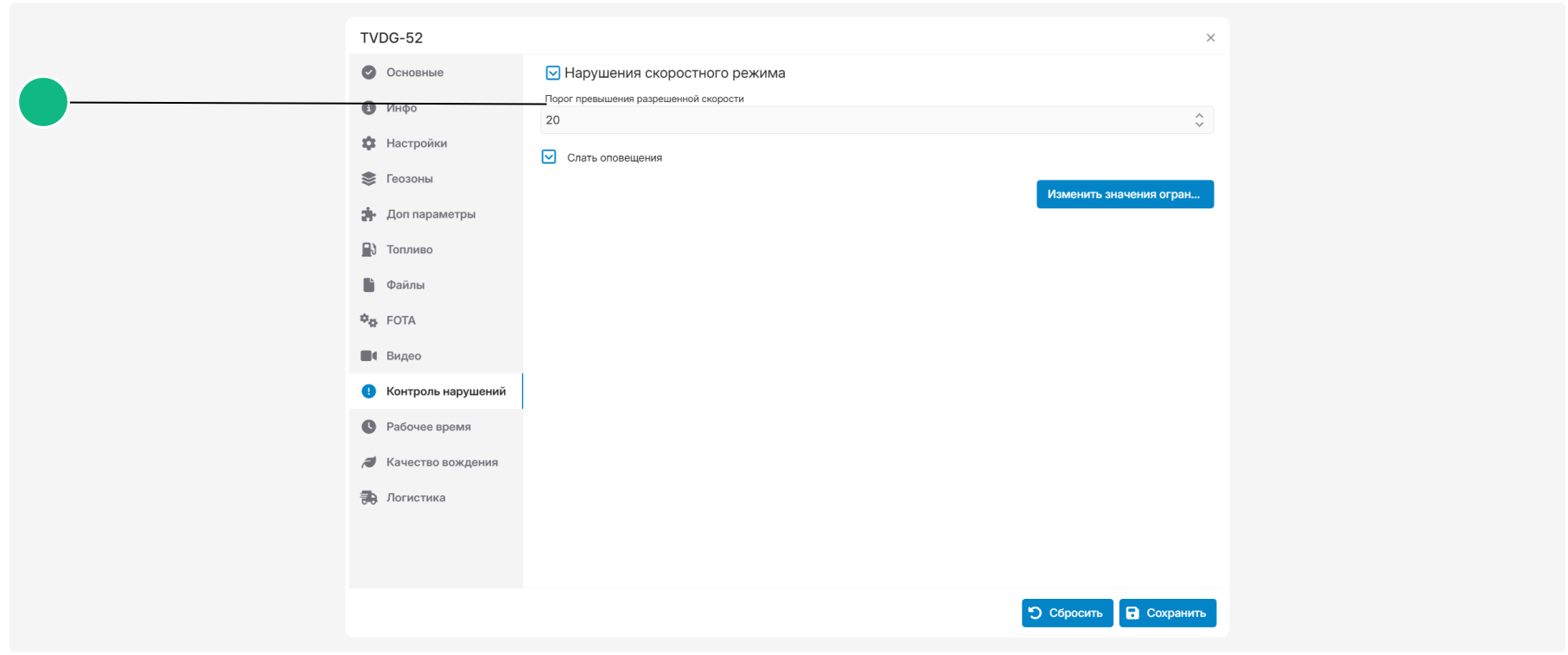Uncheck the Слать оповещения checkbox
The width and height of the screenshot is (1568, 655).
(549, 157)
